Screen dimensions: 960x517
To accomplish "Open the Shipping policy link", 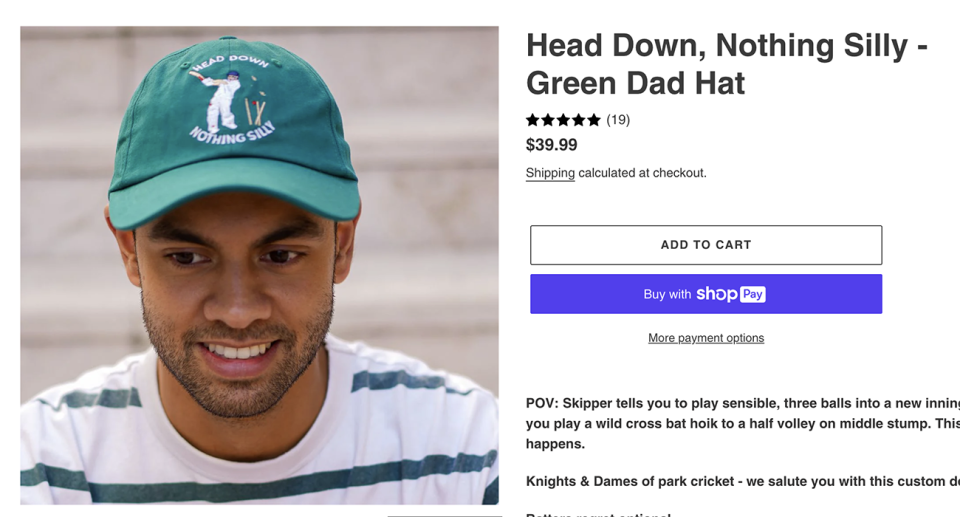I will [x=550, y=173].
